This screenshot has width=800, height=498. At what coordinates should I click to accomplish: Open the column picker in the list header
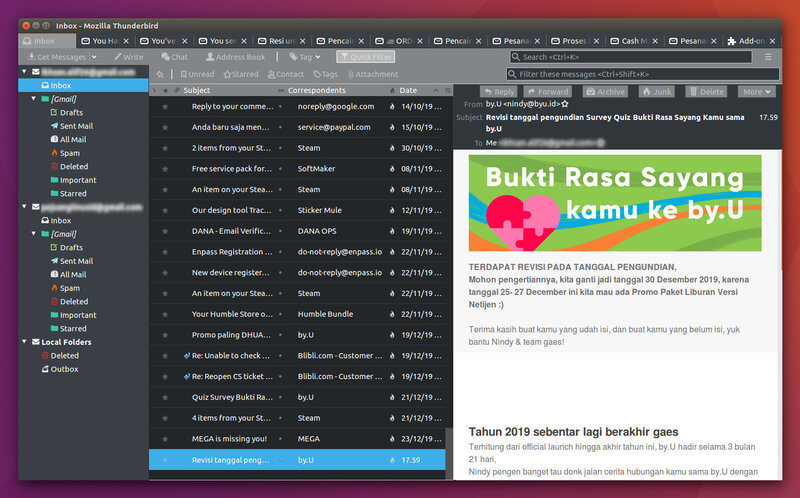[447, 91]
